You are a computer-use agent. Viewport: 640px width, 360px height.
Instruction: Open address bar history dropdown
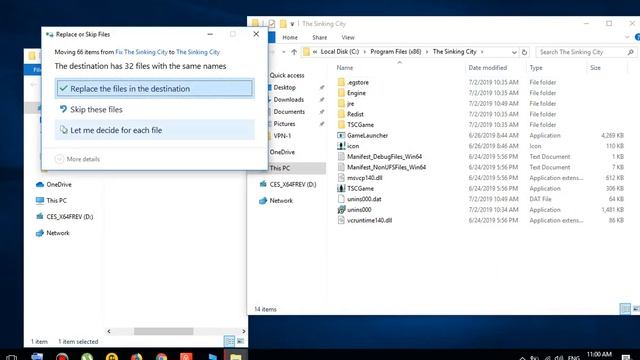click(x=514, y=52)
